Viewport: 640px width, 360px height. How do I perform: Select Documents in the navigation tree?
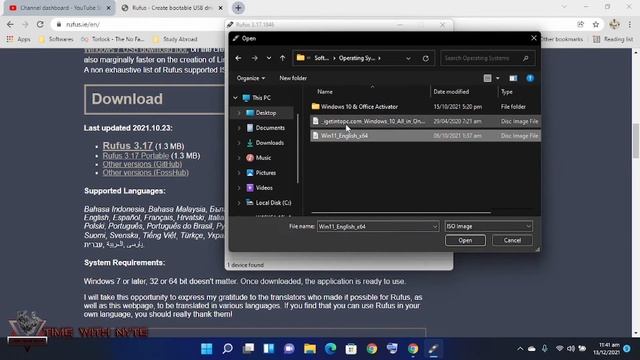point(270,128)
